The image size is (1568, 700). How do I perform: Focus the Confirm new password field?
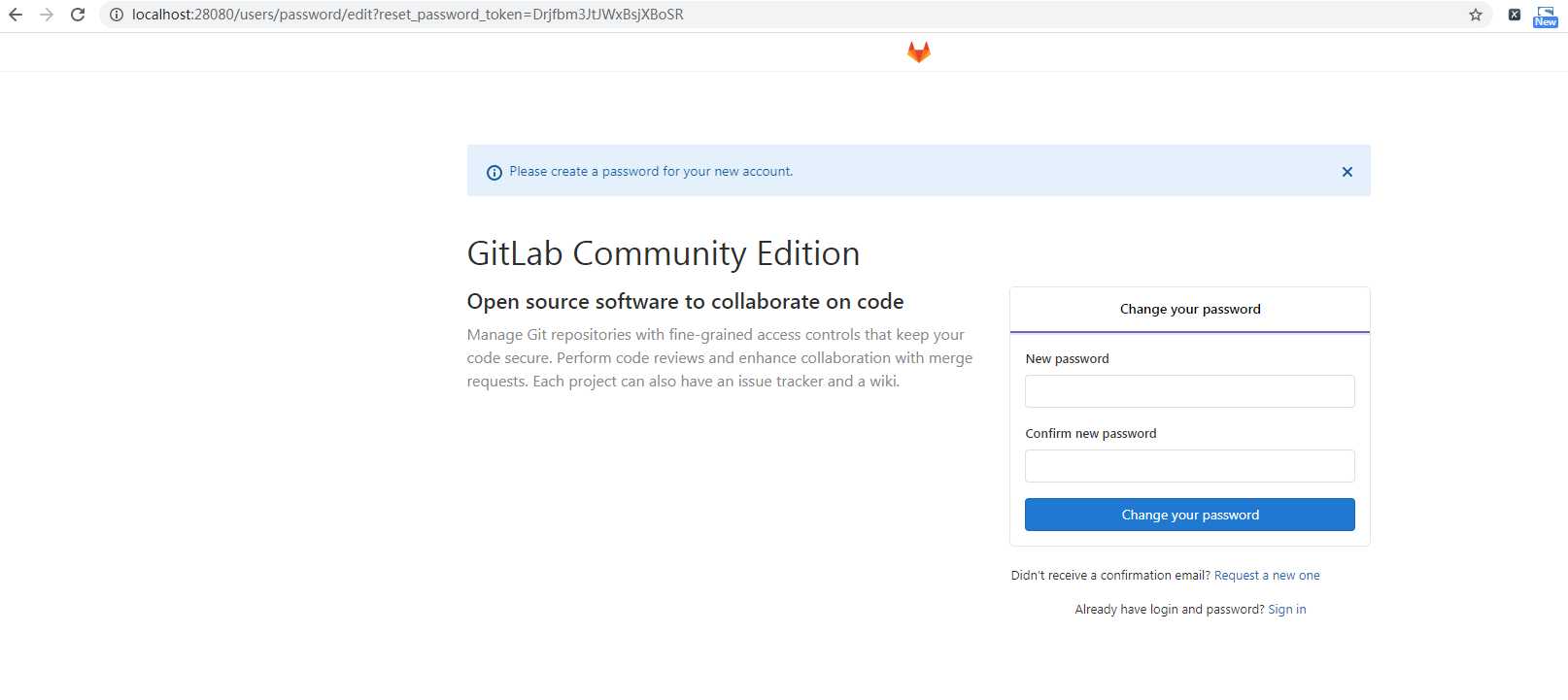click(x=1190, y=466)
